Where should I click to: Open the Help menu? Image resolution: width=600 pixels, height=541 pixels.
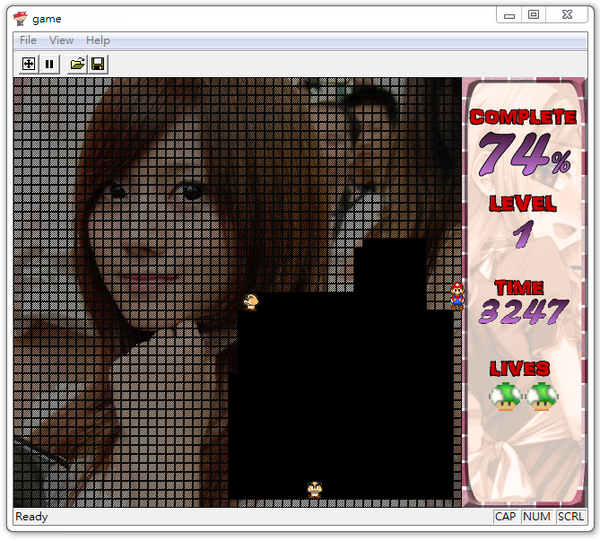[x=98, y=40]
